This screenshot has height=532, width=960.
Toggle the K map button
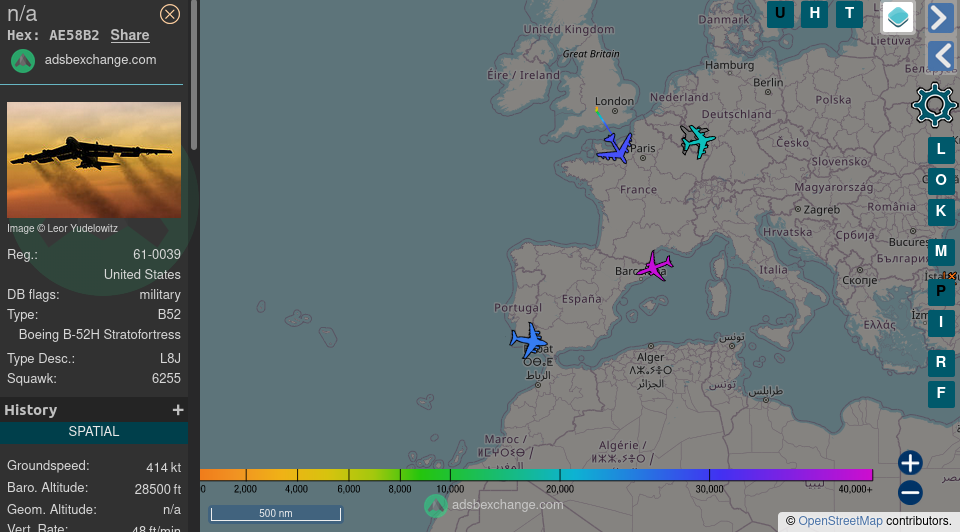pos(941,212)
